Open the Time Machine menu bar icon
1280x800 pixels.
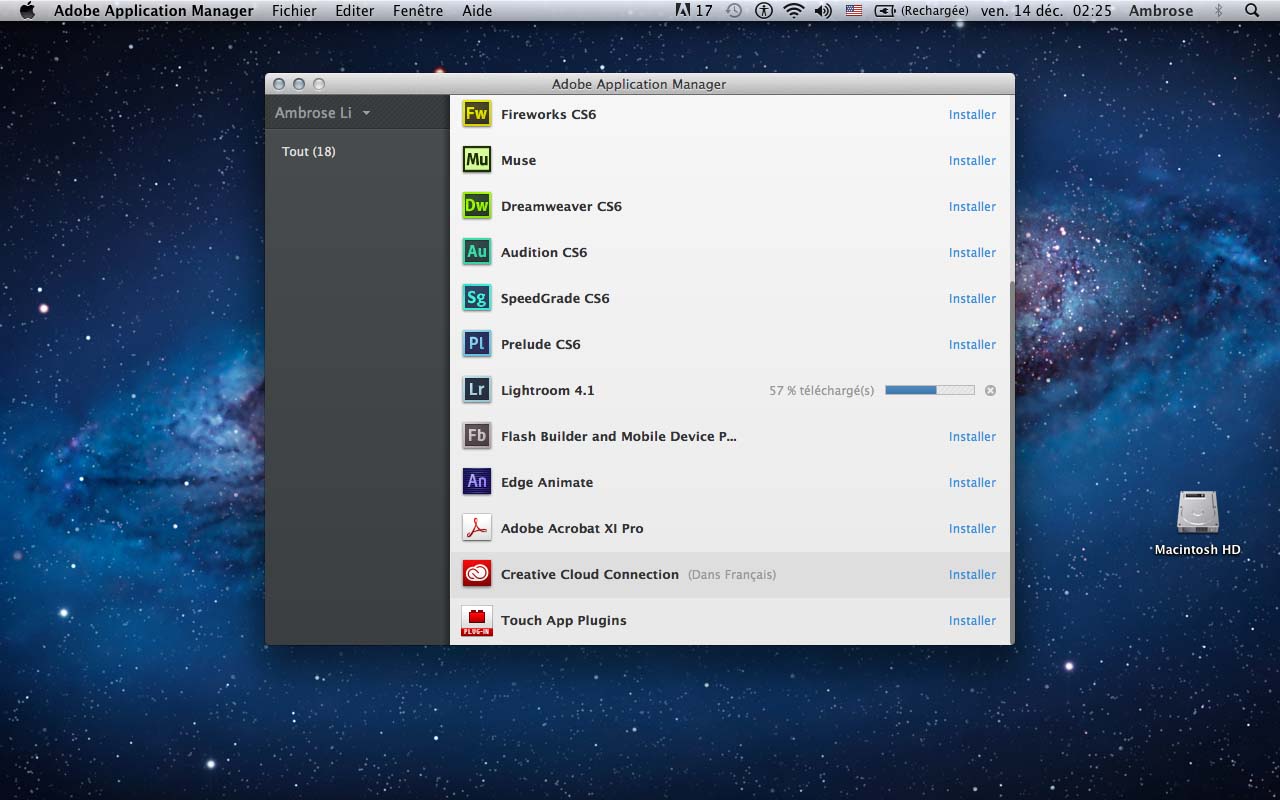tap(734, 11)
